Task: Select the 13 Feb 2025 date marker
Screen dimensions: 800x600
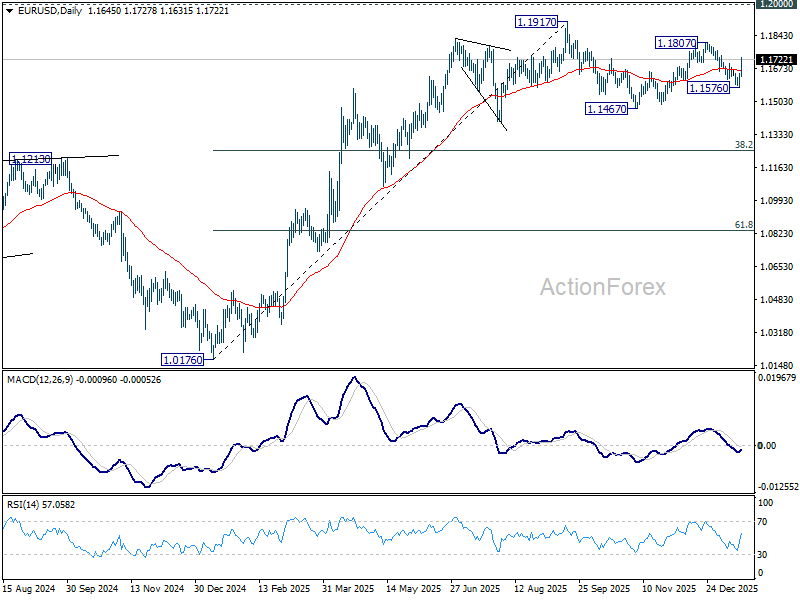Action: 284,589
